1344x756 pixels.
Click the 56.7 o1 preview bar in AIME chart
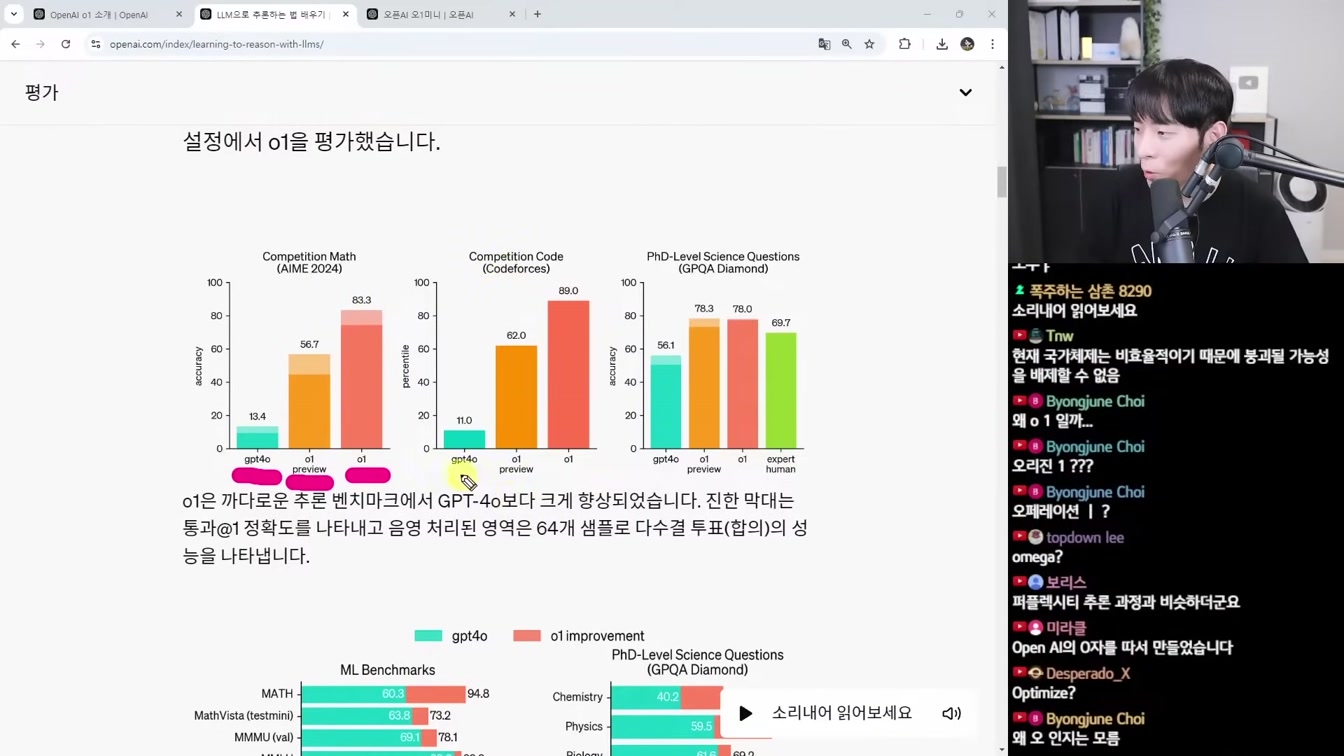309,401
